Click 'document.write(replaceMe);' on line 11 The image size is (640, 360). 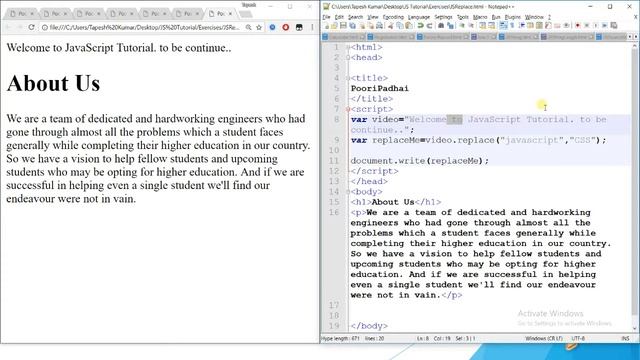pyautogui.click(x=420, y=161)
